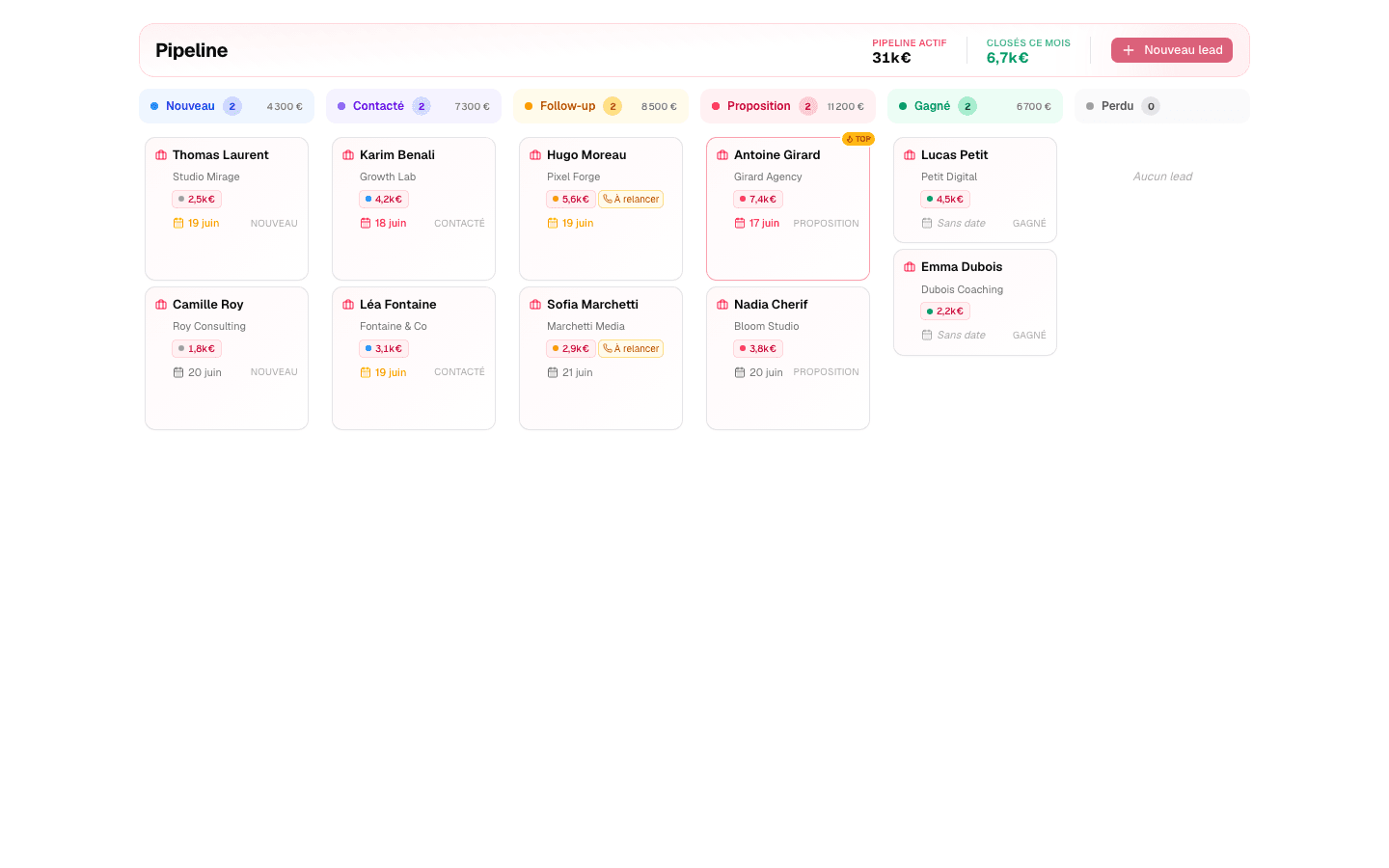
Task: Select the Follow-up column header
Action: (x=601, y=106)
